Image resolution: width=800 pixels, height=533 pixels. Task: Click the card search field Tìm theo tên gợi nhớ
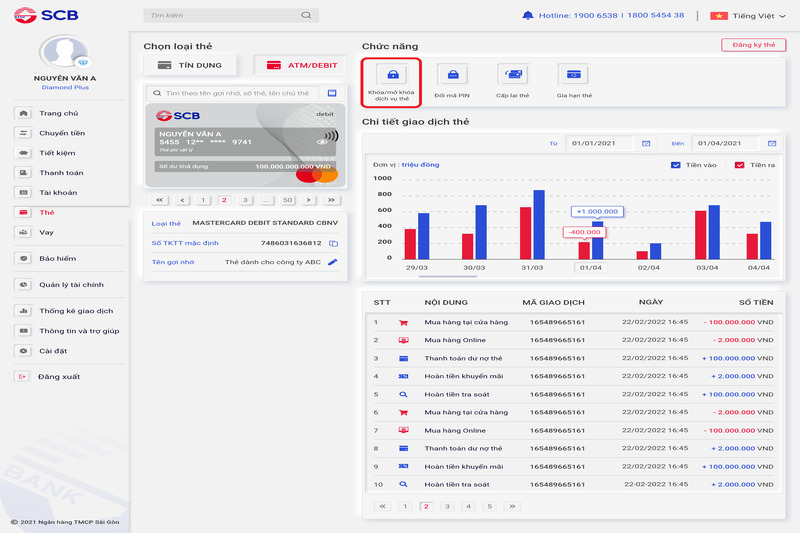point(233,93)
